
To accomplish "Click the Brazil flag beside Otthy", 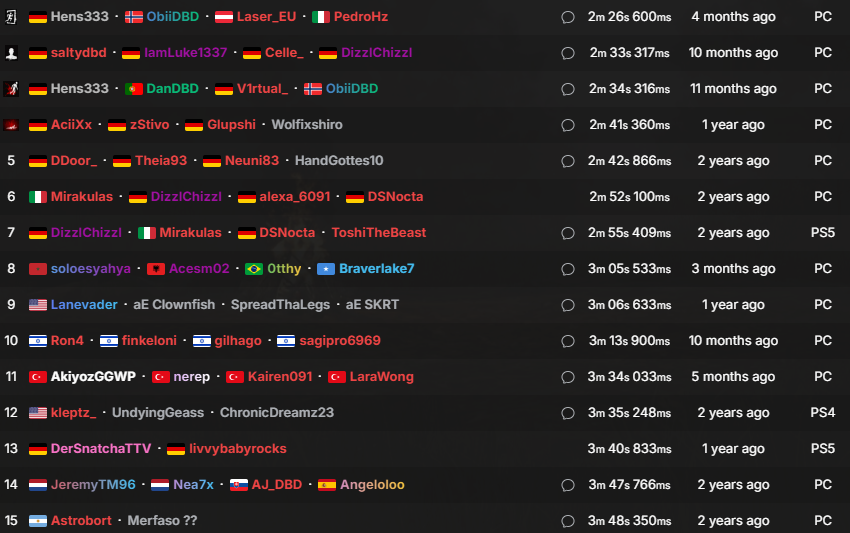I will 254,269.
